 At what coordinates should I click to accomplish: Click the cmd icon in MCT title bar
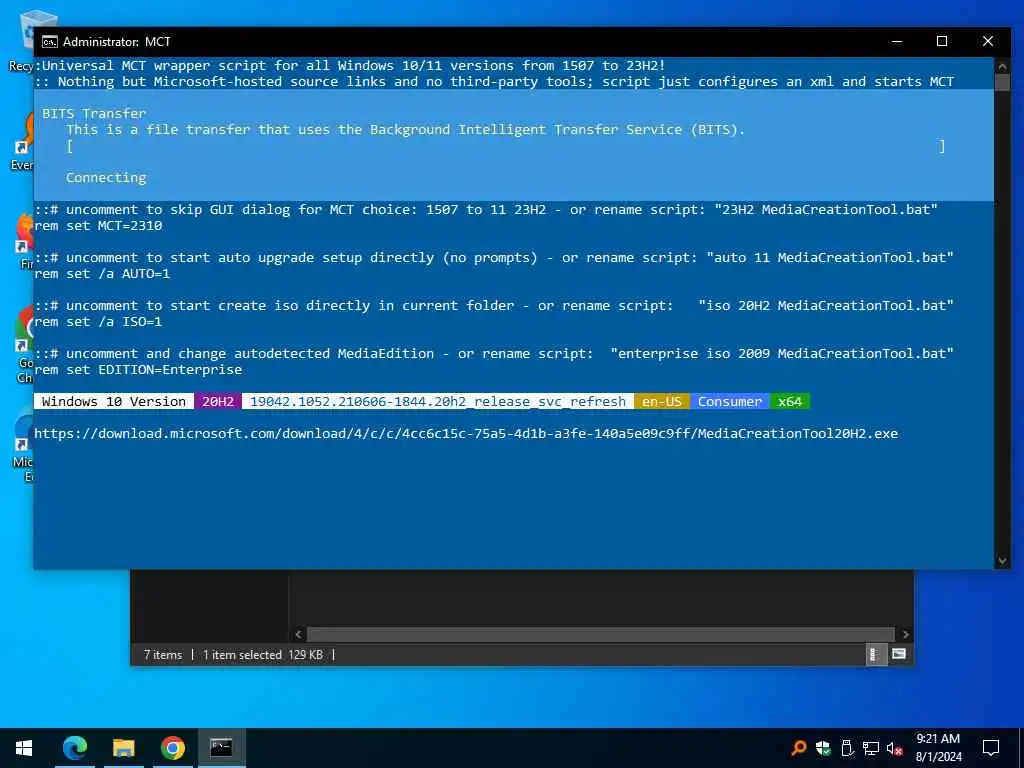pyautogui.click(x=50, y=42)
